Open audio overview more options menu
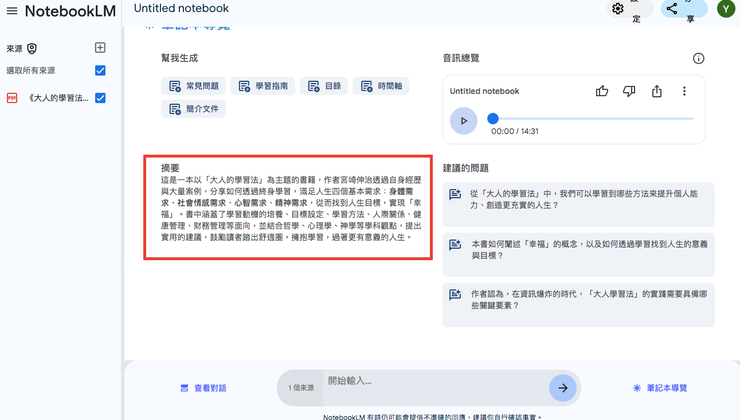Screen dimensions: 740x420 (684, 91)
